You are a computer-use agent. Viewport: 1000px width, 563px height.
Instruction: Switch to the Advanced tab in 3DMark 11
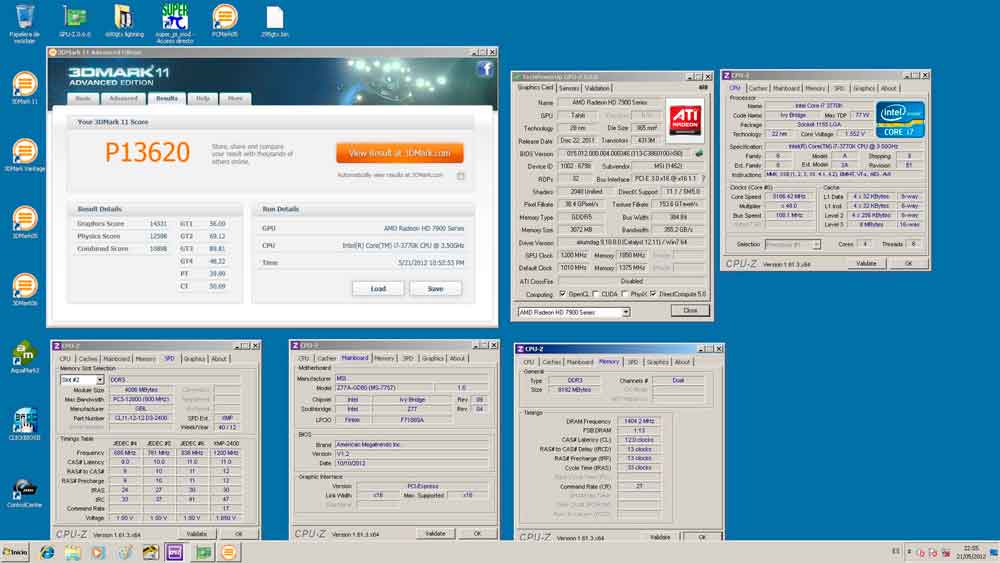[x=123, y=98]
